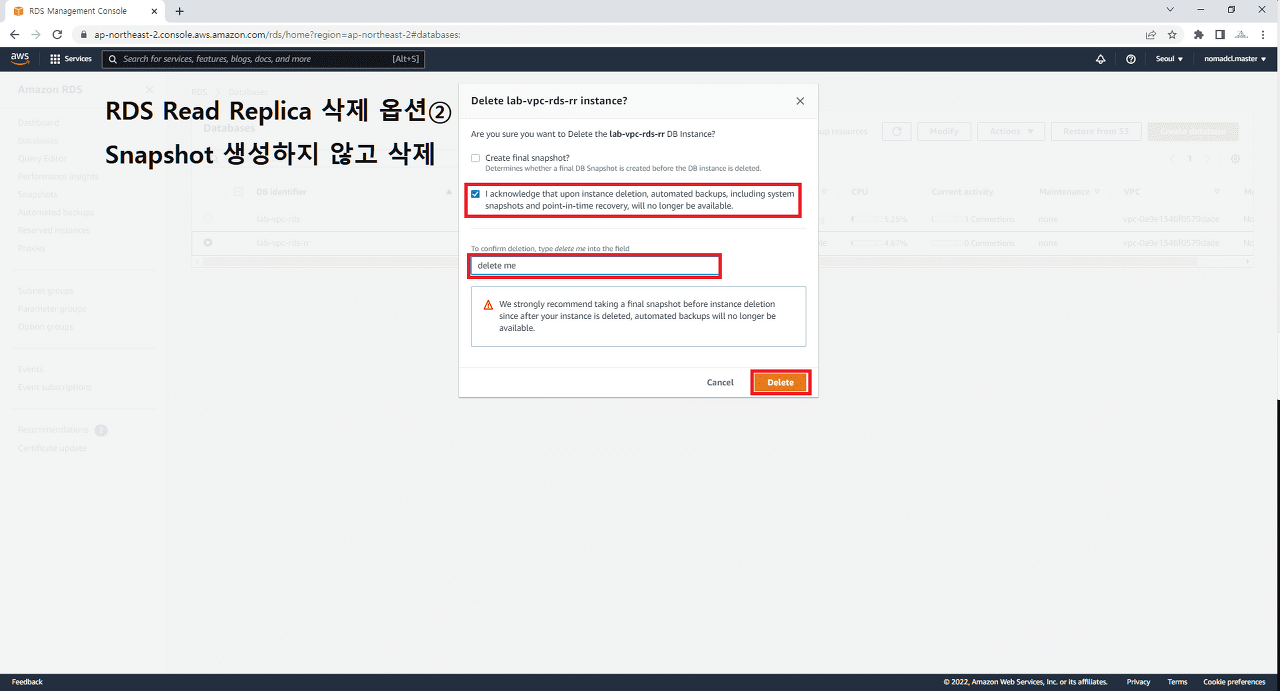This screenshot has width=1280, height=691.
Task: Open the Actions dropdown
Action: pos(1011,131)
